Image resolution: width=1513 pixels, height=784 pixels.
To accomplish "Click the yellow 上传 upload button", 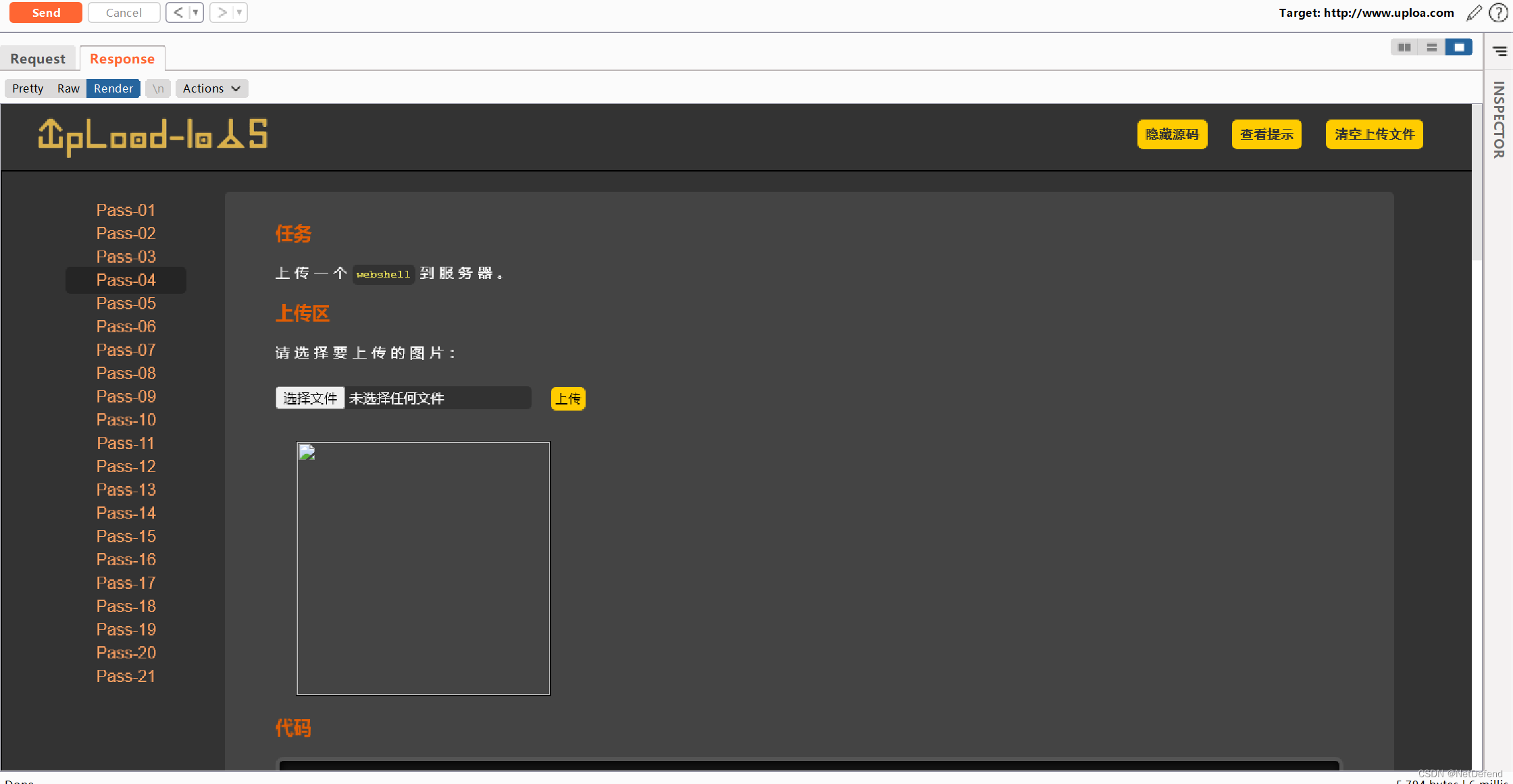I will pyautogui.click(x=568, y=399).
